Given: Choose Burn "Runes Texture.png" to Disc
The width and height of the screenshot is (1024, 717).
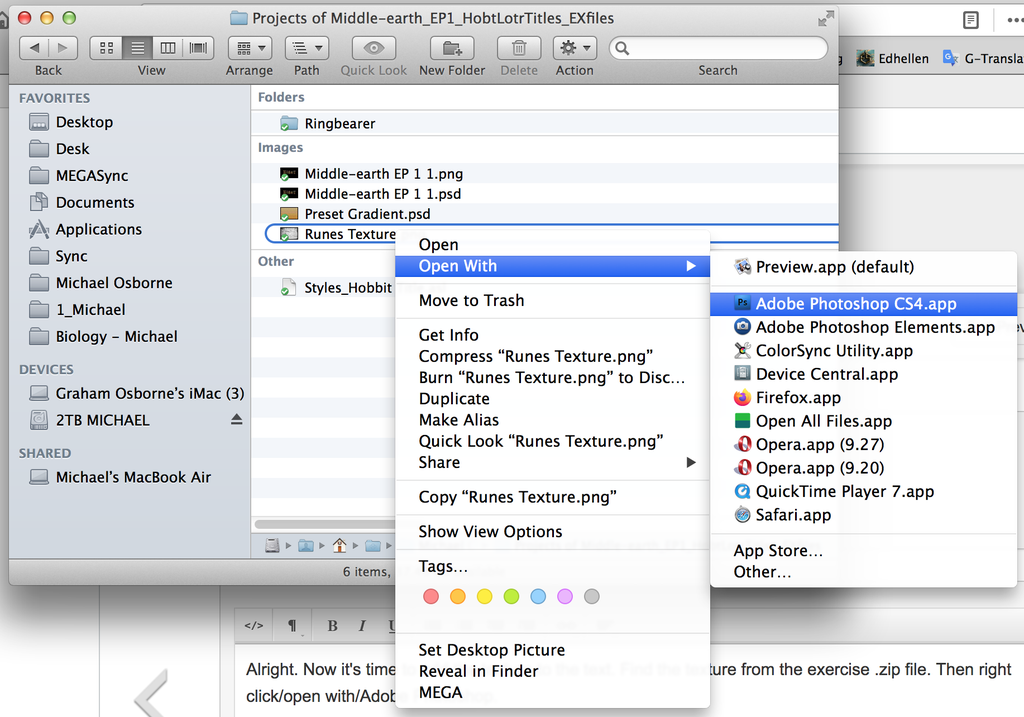Looking at the screenshot, I should tap(552, 377).
